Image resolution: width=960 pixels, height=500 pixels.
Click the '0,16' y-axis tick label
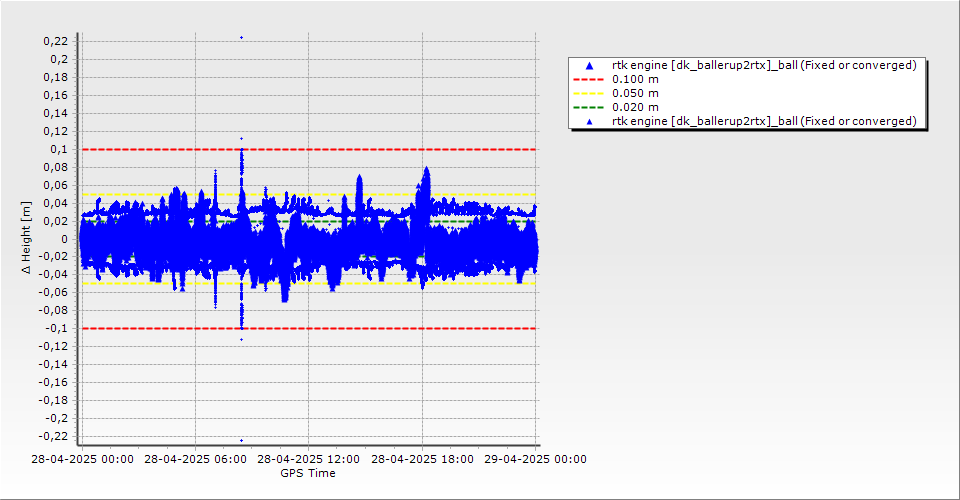[x=56, y=95]
